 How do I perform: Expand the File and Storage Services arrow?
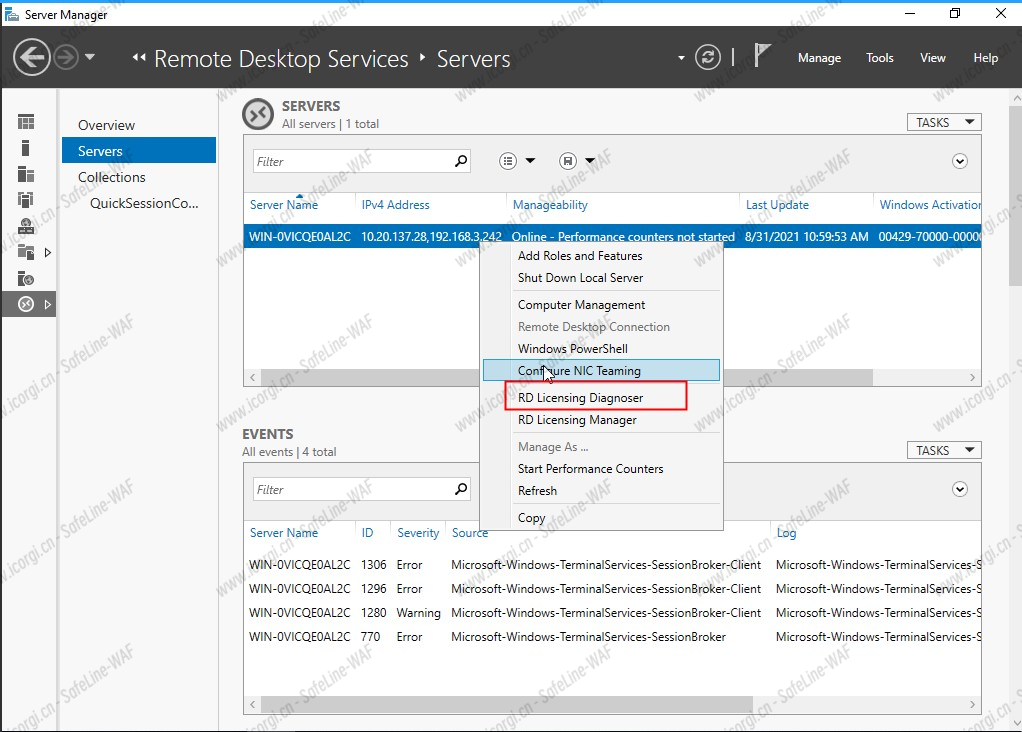(x=48, y=252)
